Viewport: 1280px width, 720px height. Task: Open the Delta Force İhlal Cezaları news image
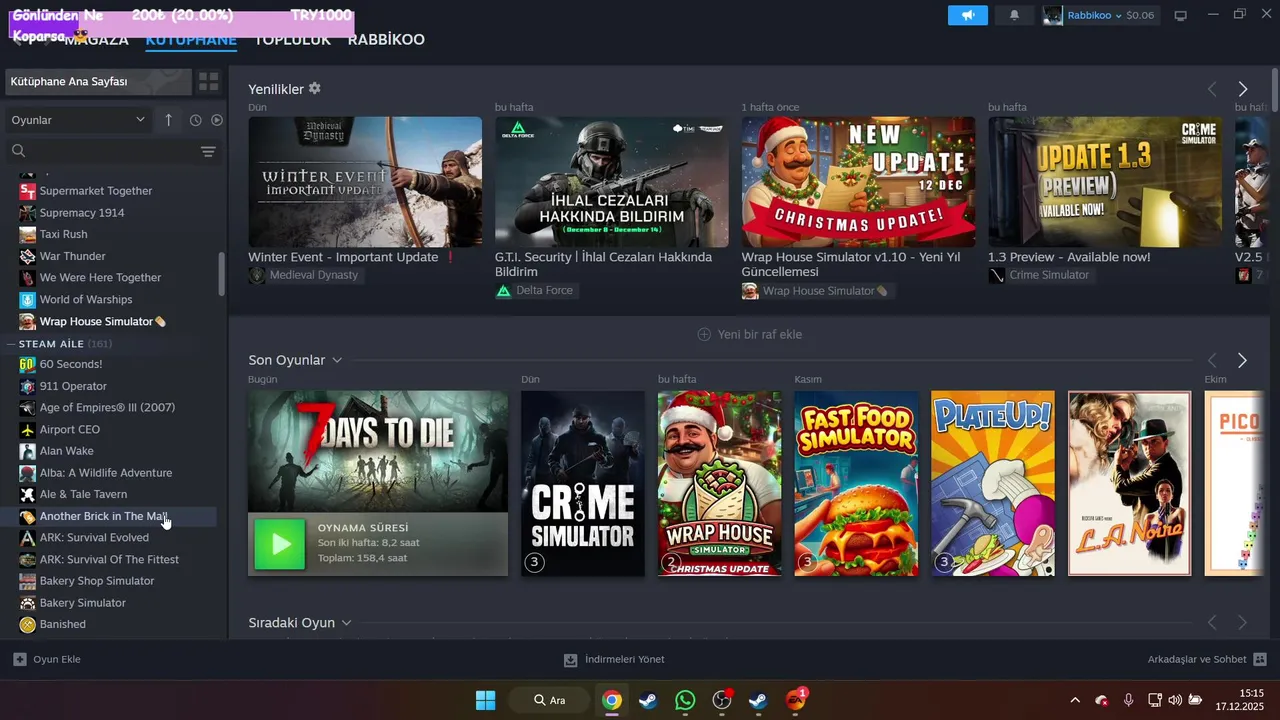pyautogui.click(x=612, y=182)
